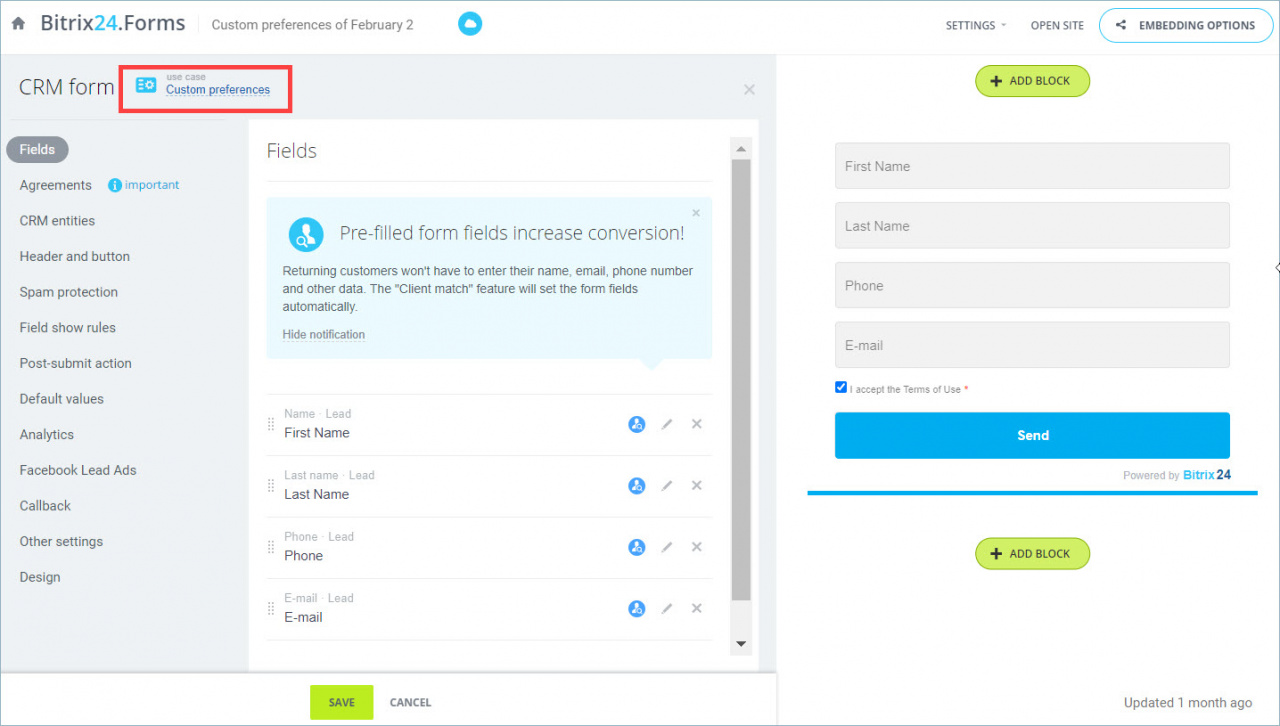This screenshot has height=726, width=1280.
Task: Click the drag handle of First Name row
Action: point(271,424)
